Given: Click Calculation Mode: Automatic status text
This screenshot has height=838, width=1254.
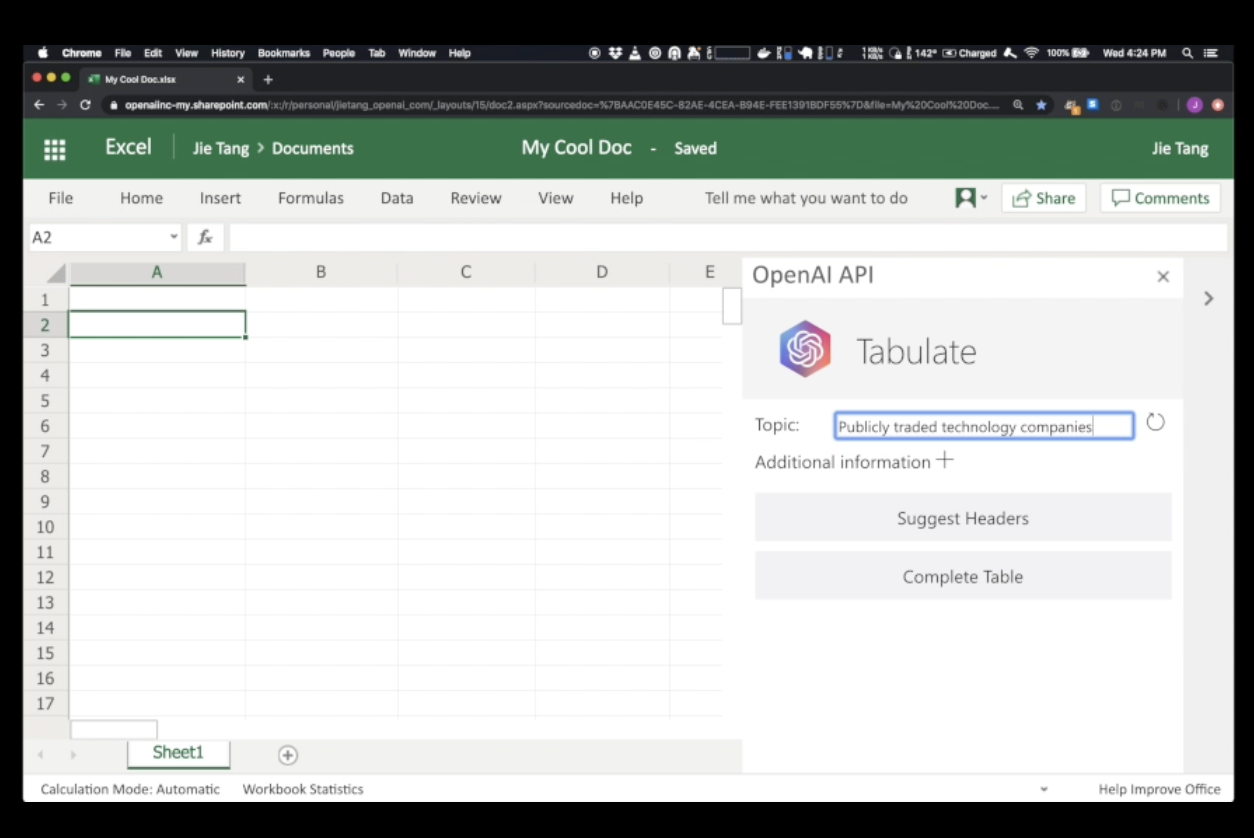Looking at the screenshot, I should click(130, 789).
